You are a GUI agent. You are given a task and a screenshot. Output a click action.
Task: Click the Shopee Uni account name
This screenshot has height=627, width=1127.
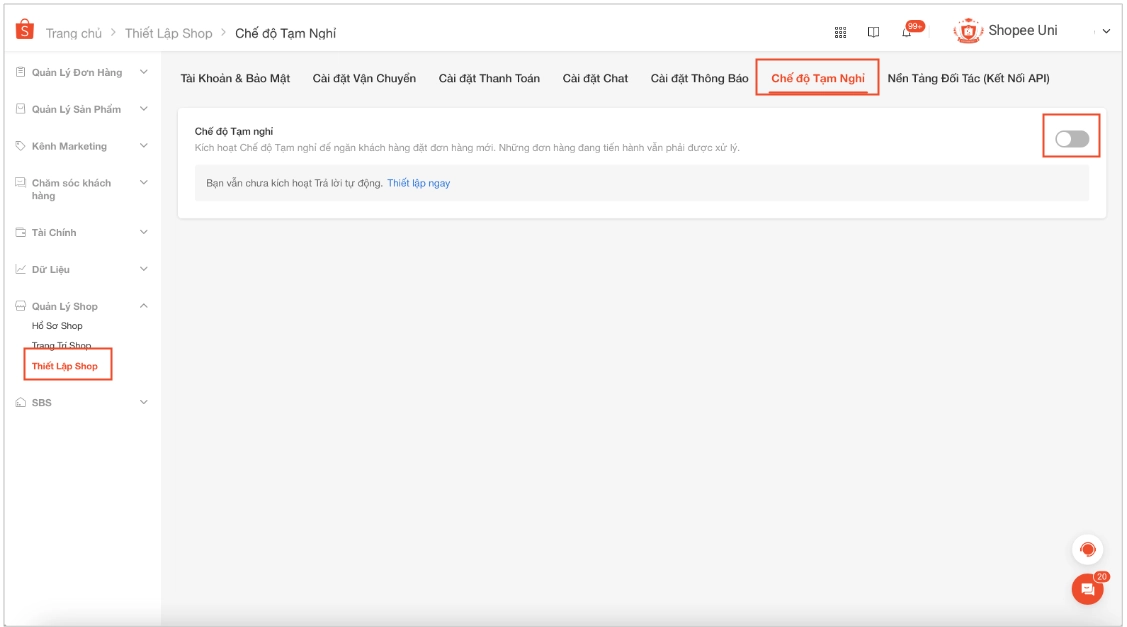click(1023, 30)
